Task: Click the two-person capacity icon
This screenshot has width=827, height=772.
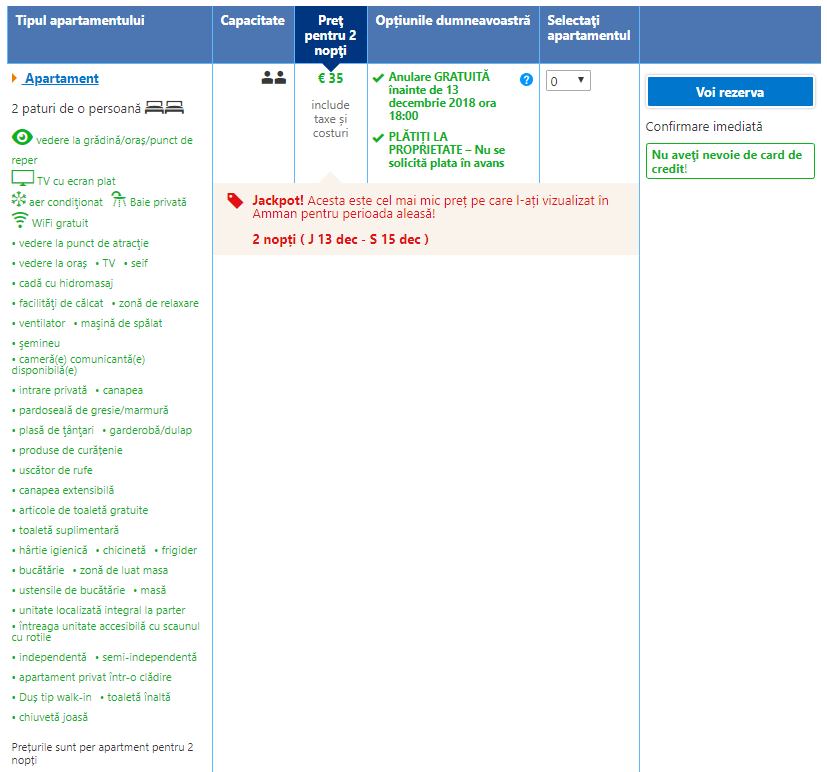Action: 273,78
